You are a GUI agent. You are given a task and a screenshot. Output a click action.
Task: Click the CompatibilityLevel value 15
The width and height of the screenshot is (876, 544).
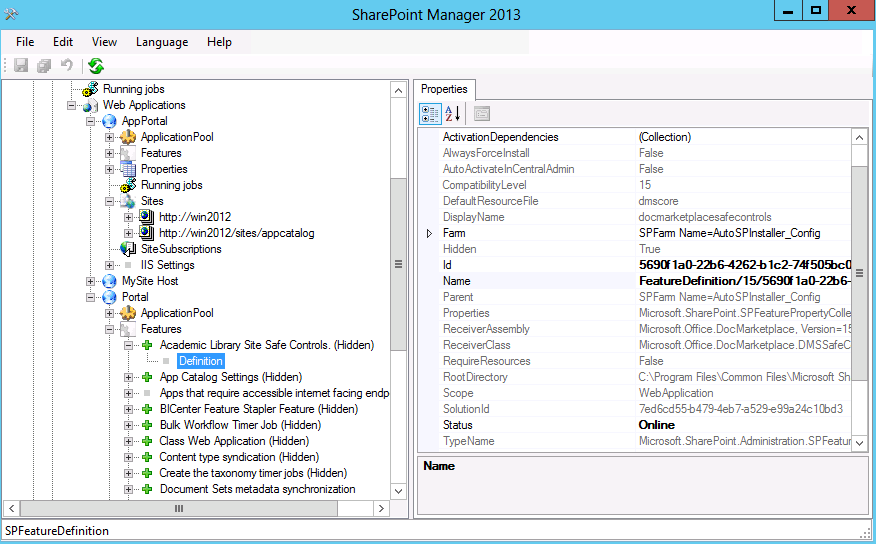pos(645,185)
